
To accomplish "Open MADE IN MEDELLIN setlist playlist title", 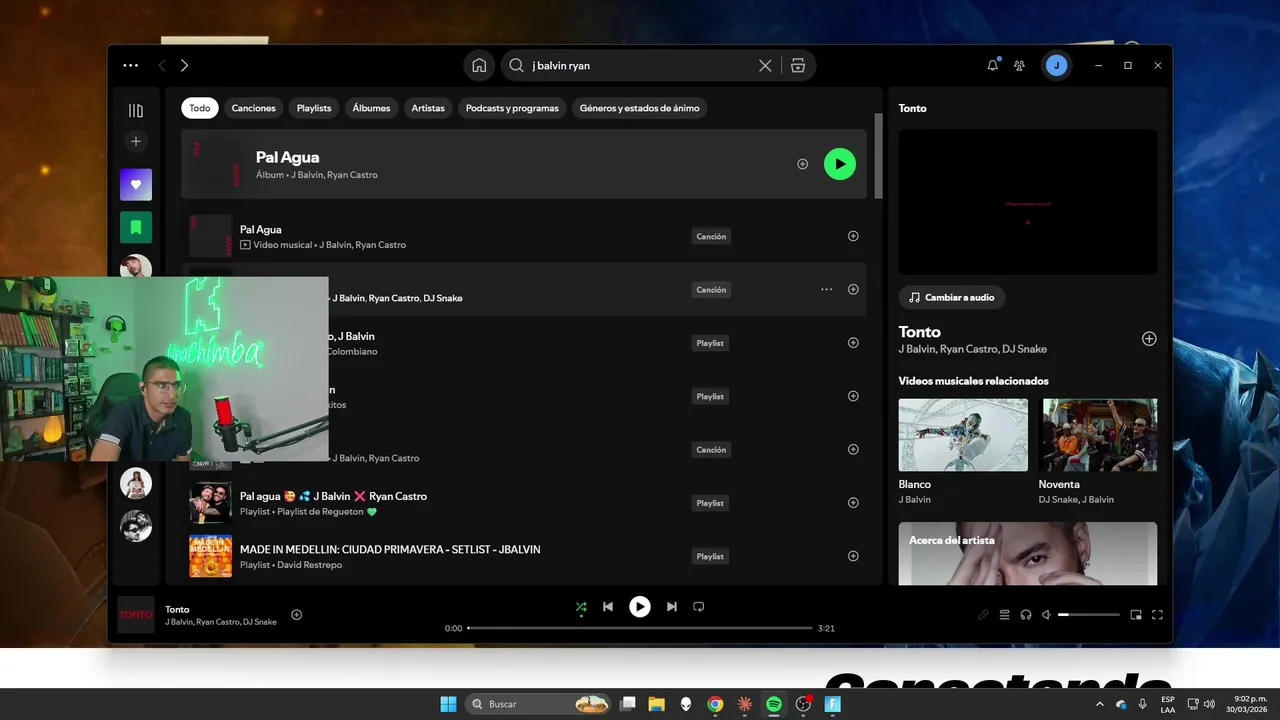I will pos(390,549).
